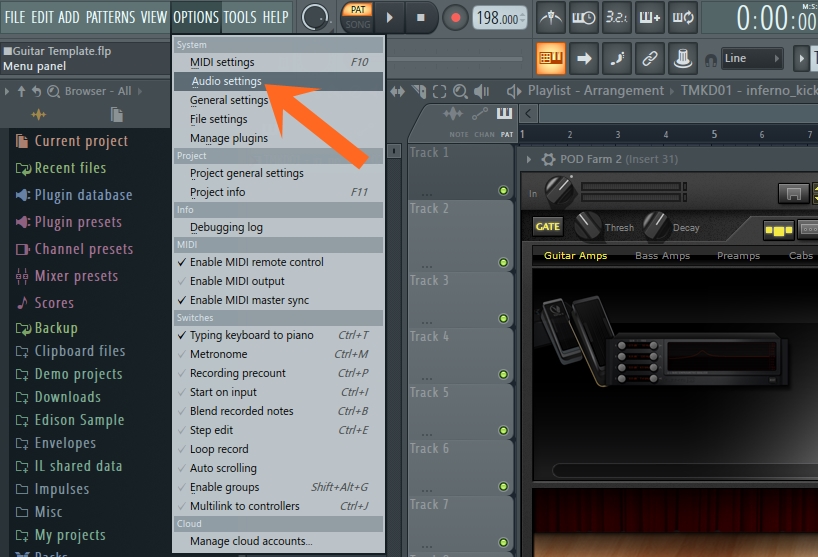This screenshot has height=557, width=818.
Task: Expand the Current project browser folder
Action: (80, 141)
